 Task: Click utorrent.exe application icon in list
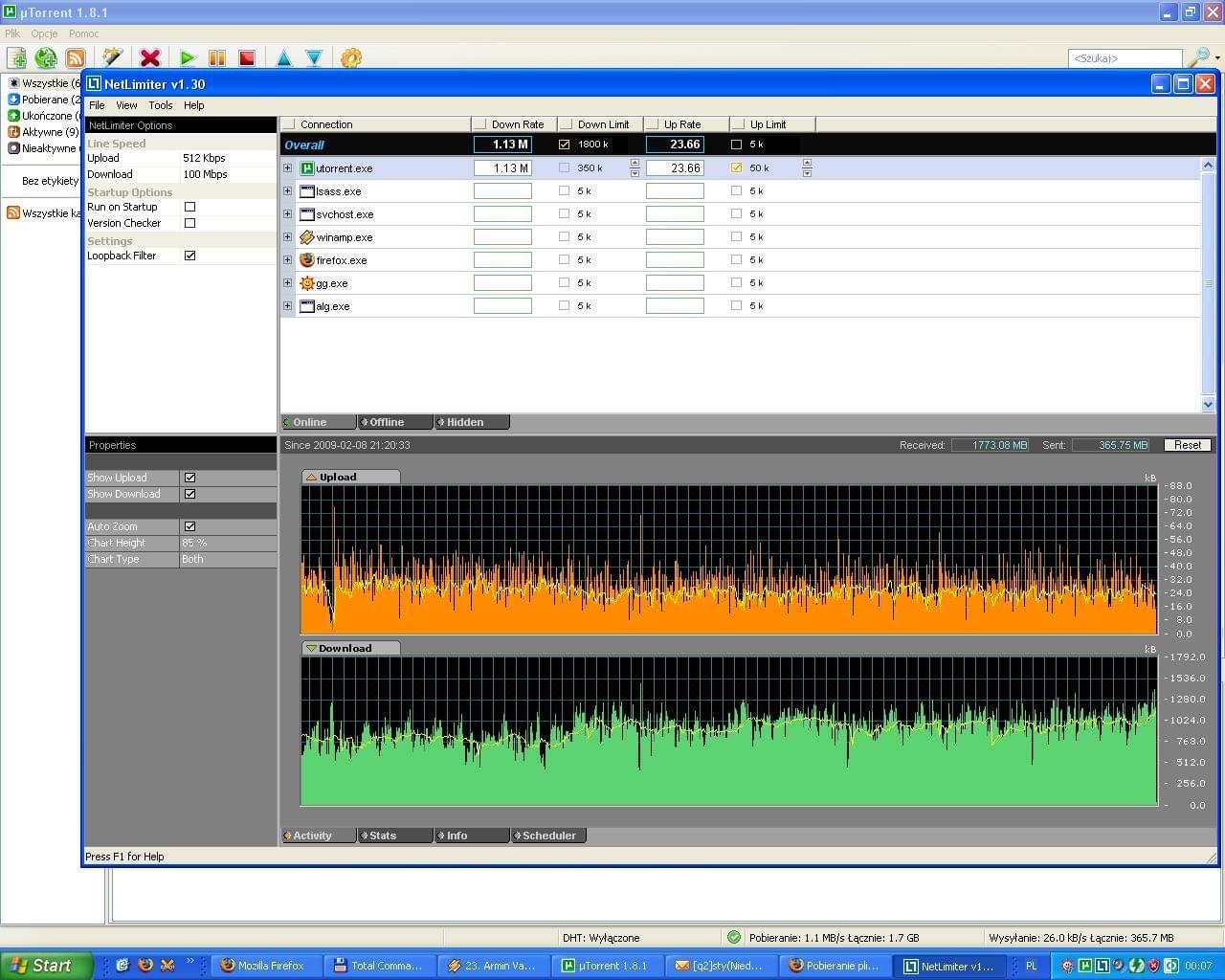(307, 168)
